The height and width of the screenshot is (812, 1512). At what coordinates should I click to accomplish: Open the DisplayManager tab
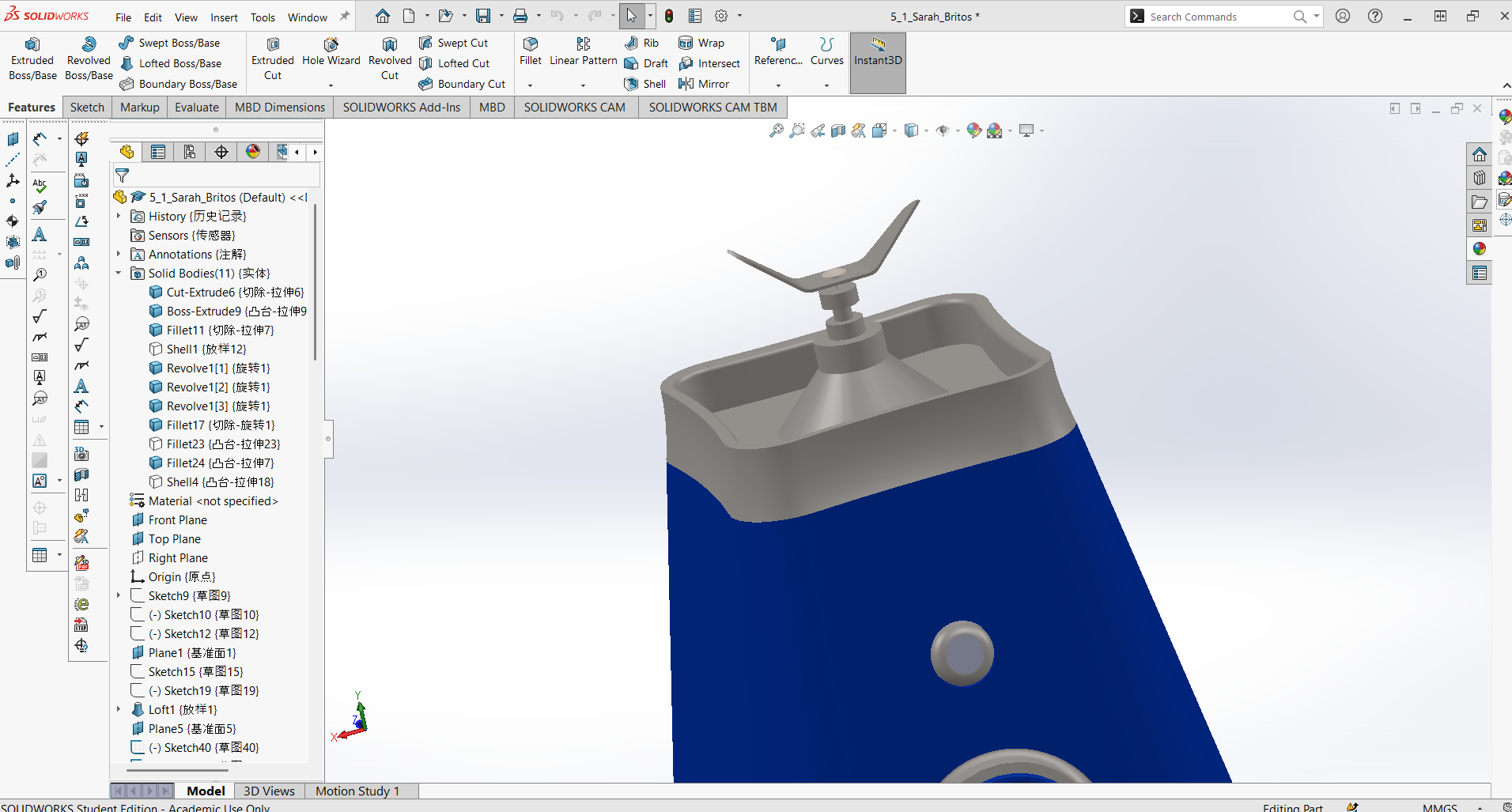253,152
